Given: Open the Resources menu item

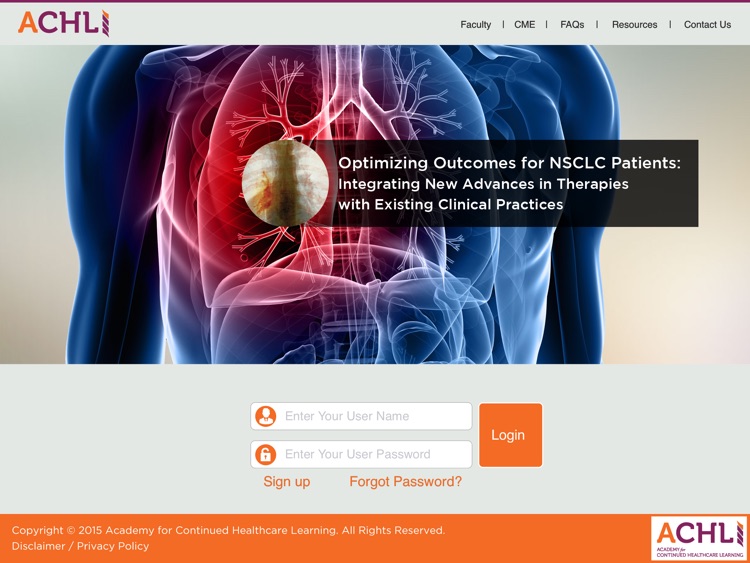Looking at the screenshot, I should coord(634,24).
